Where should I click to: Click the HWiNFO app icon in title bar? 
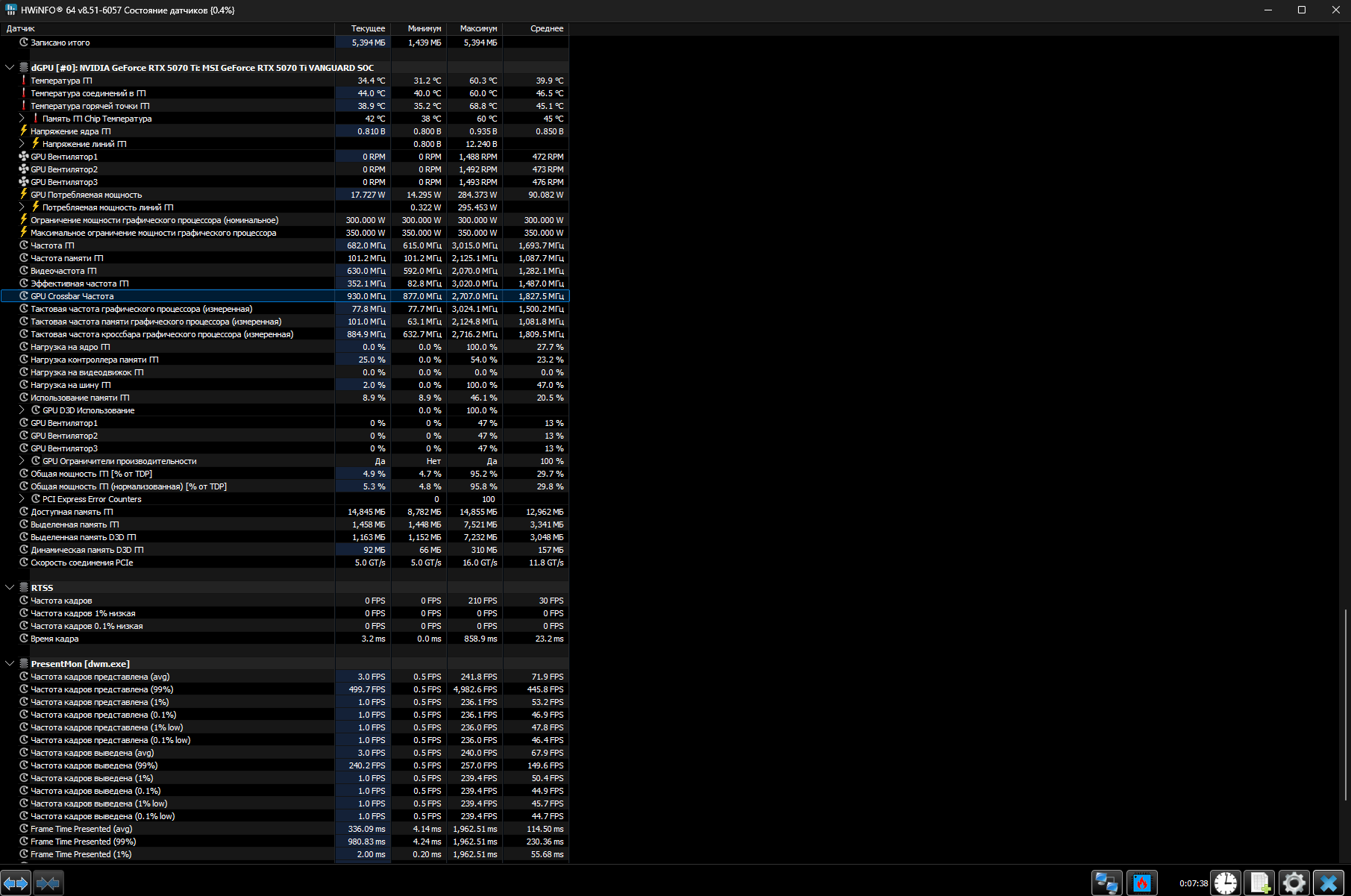coord(11,10)
